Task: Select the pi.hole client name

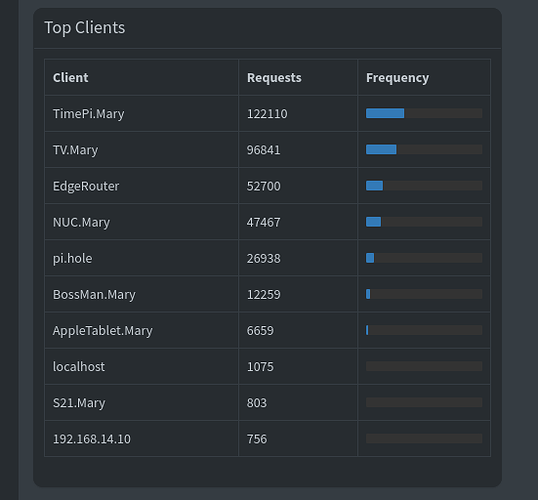Action: (x=72, y=258)
